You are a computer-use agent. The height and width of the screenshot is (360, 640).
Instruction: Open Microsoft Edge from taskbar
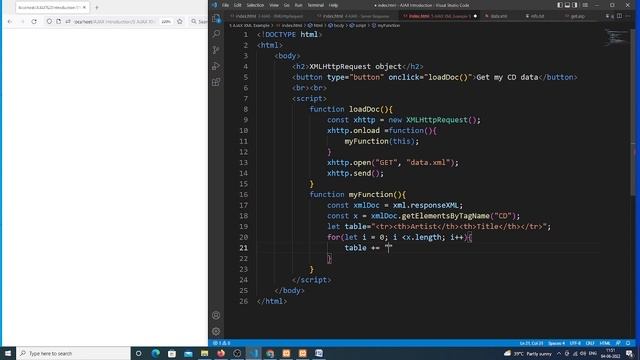156,353
